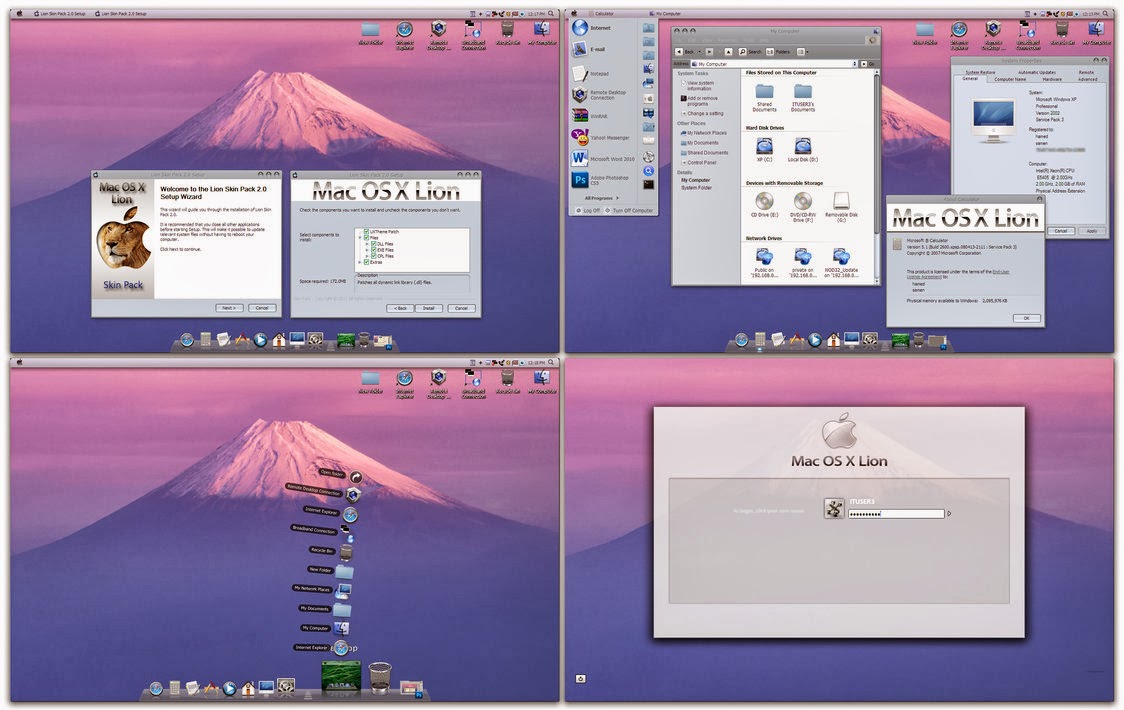Launch Notepad from the Start menu
The width and height of the screenshot is (1124, 710).
tap(591, 73)
